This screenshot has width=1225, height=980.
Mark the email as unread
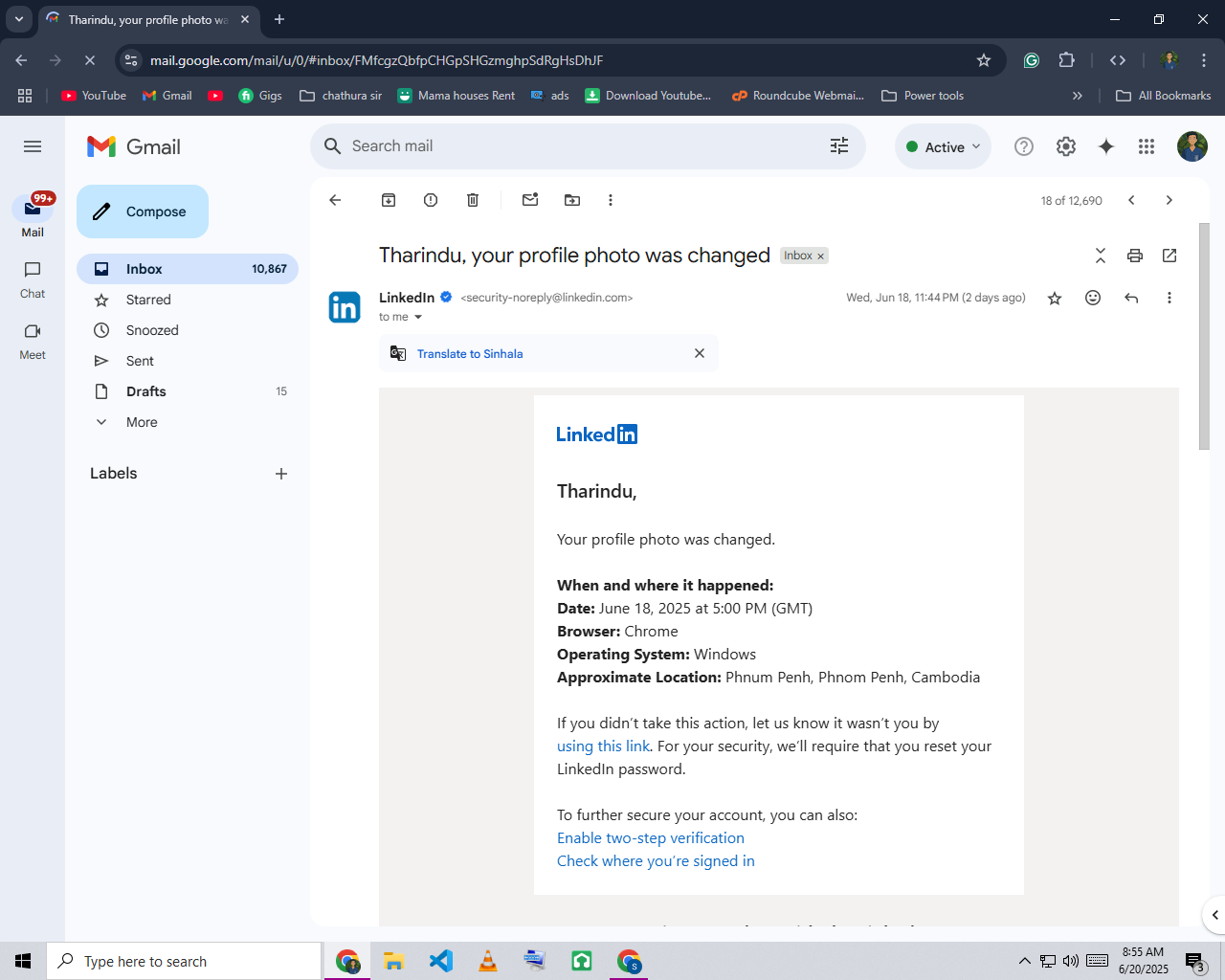pos(530,200)
